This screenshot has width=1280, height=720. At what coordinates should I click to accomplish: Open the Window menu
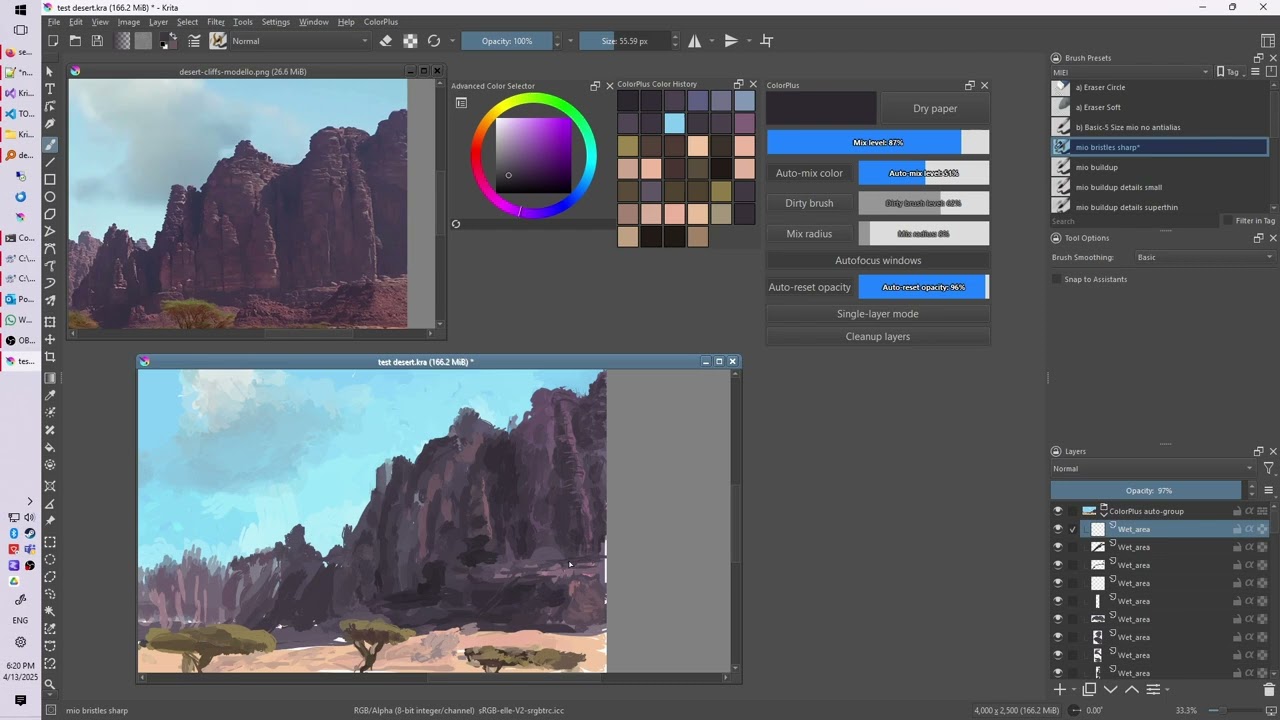tap(314, 22)
